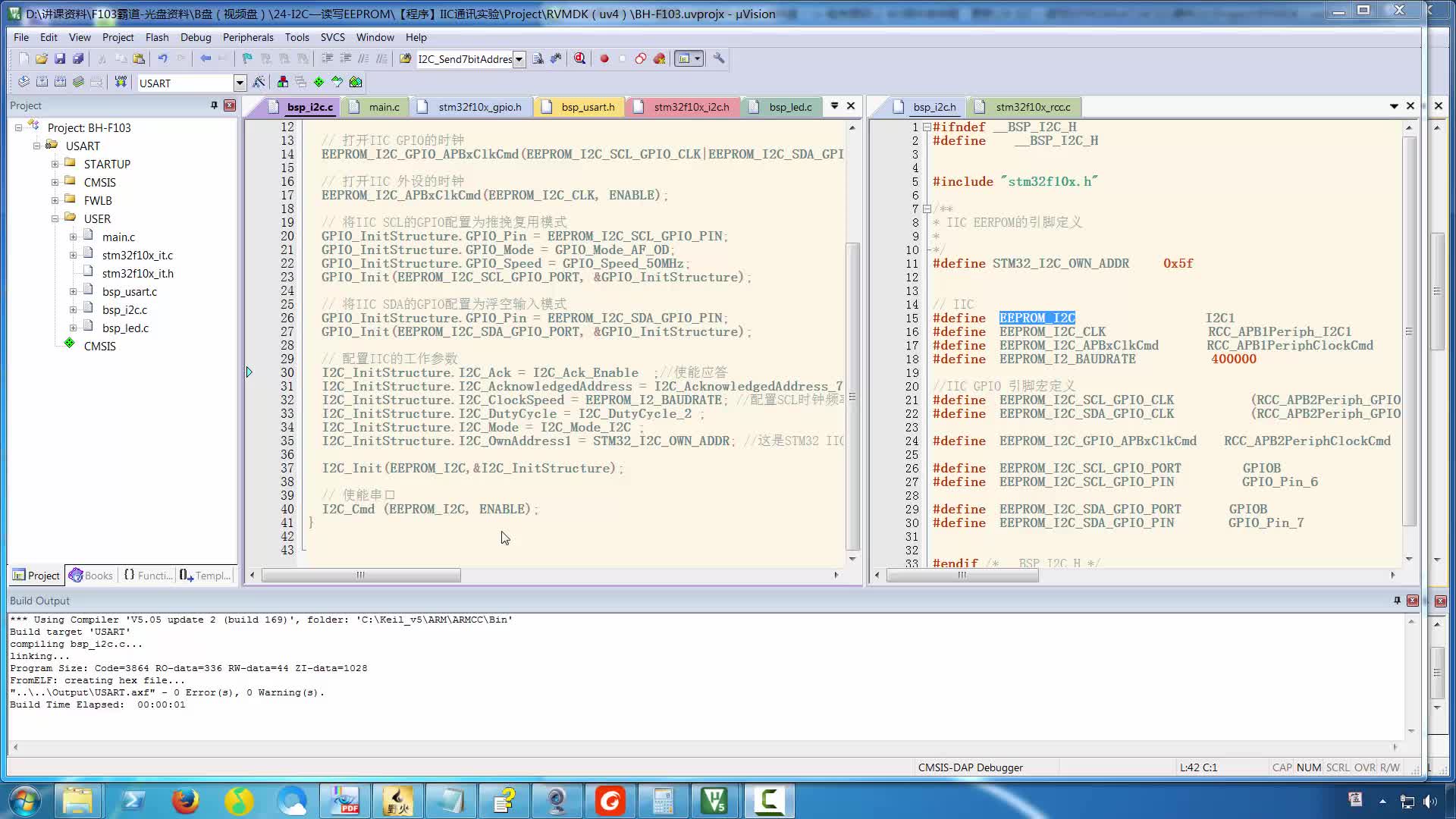This screenshot has width=1456, height=819.
Task: Select stm32f10x_it.h in project tree
Action: click(x=137, y=273)
